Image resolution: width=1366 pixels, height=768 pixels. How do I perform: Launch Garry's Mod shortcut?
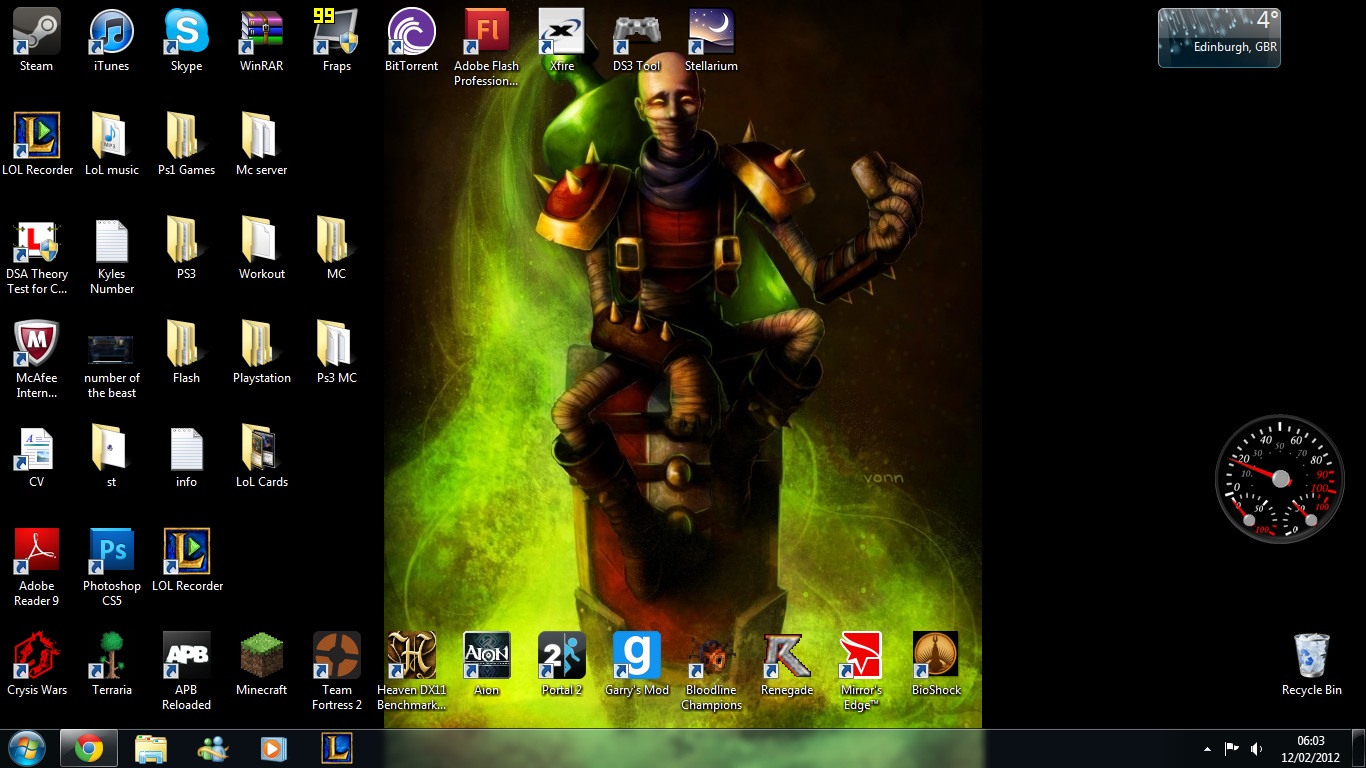click(636, 656)
